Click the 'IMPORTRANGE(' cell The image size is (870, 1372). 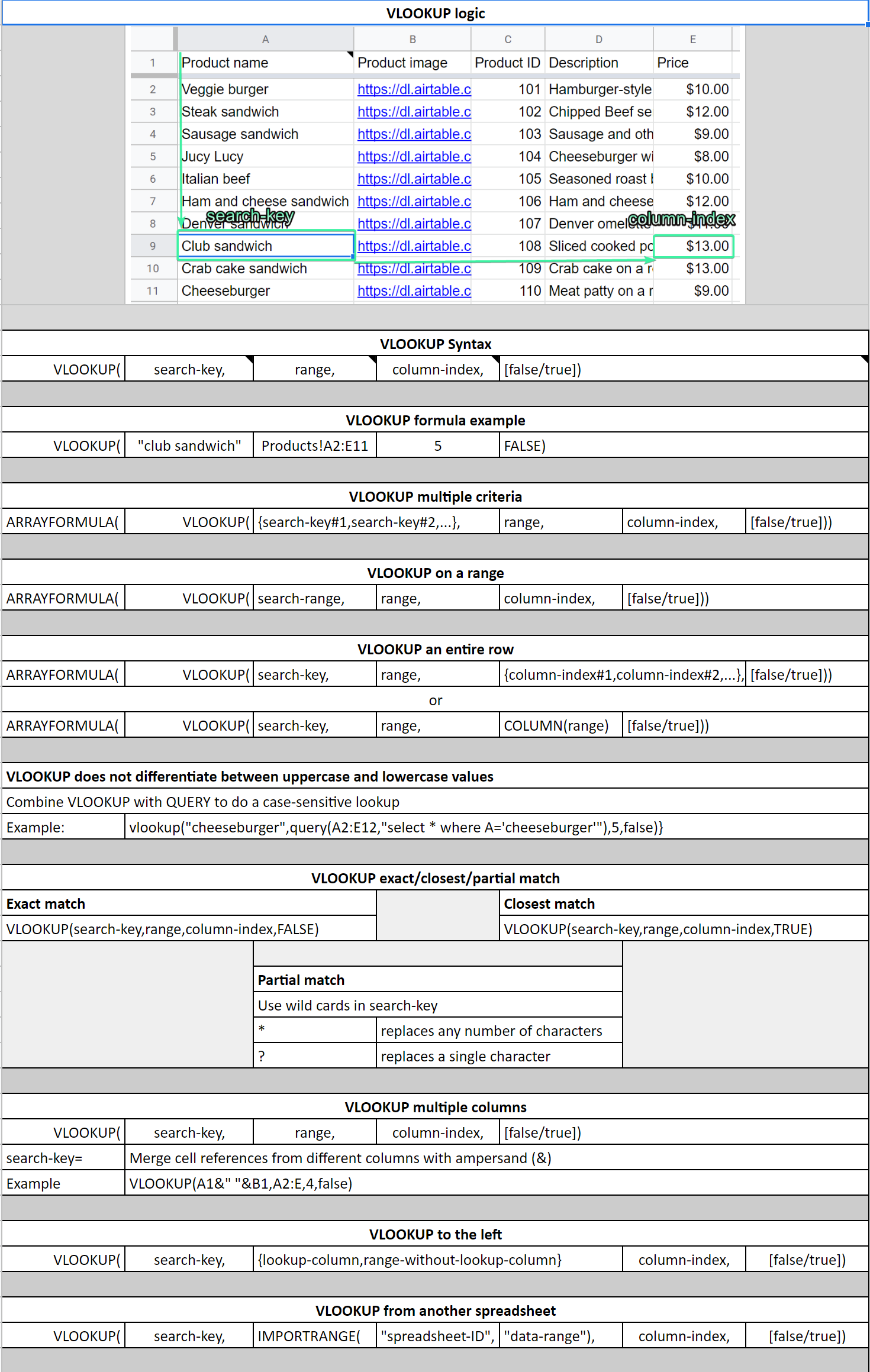click(x=315, y=1336)
